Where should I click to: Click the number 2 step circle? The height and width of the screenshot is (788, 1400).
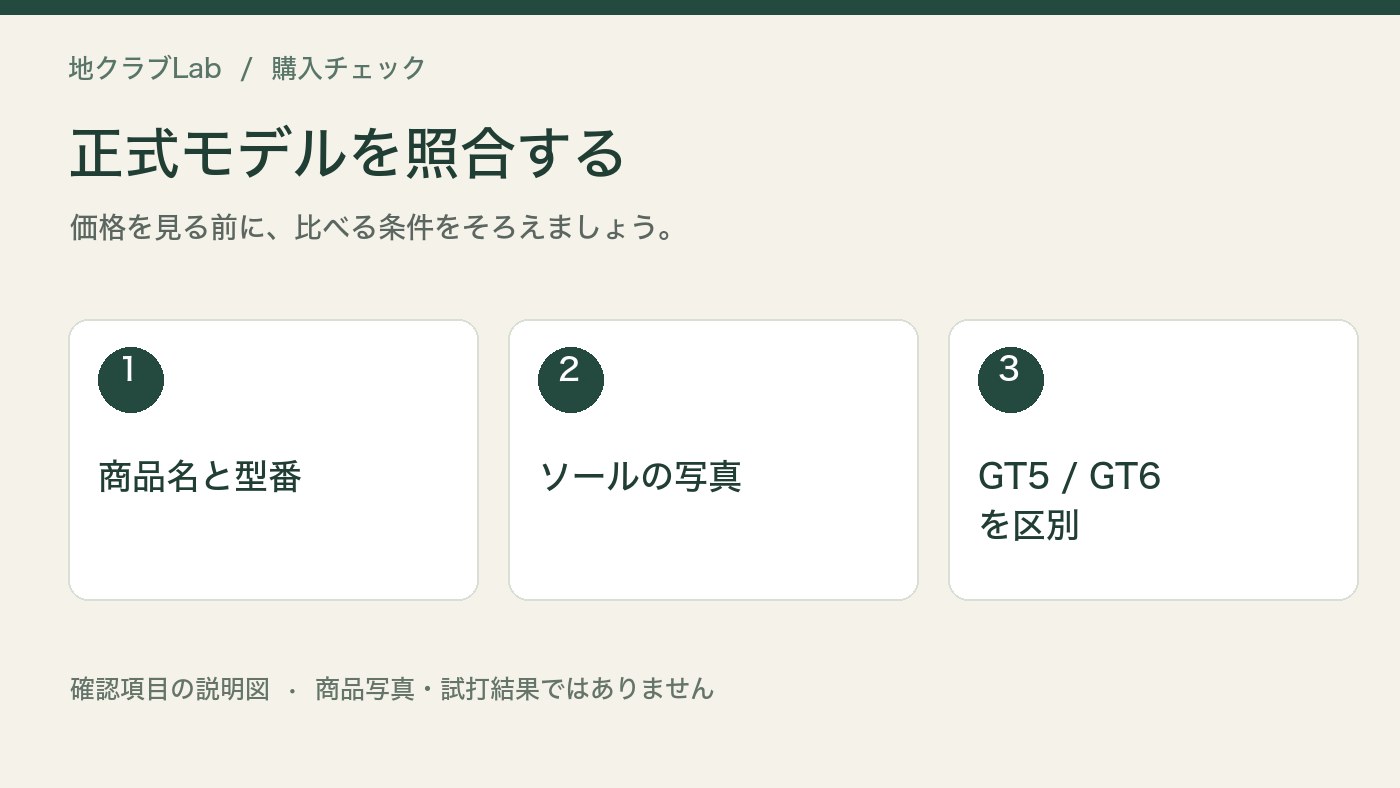tap(571, 380)
